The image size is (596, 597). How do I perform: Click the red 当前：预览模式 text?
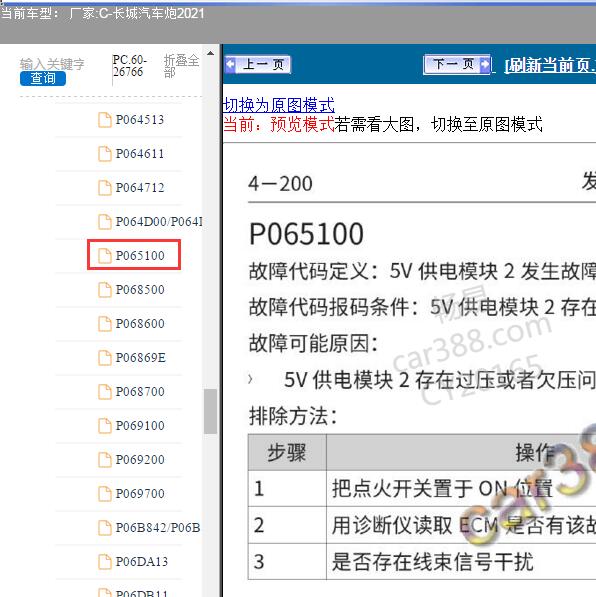279,125
